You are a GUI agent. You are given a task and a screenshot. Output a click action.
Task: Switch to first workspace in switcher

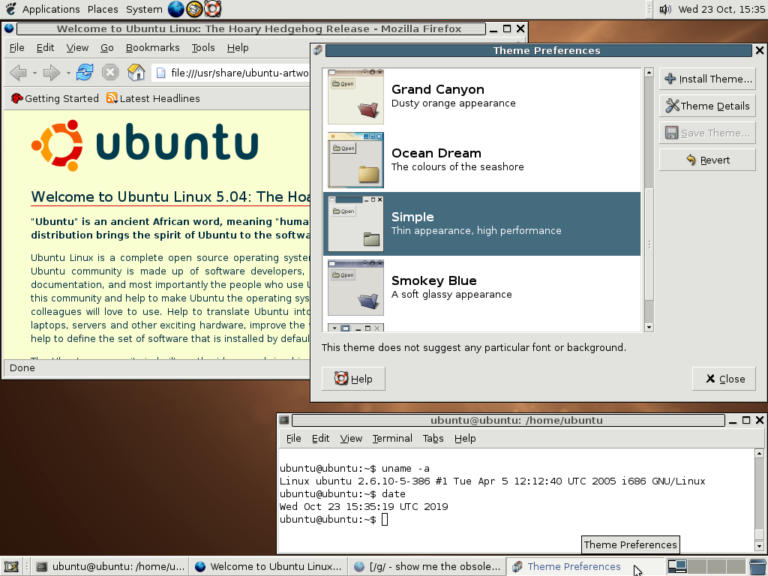click(677, 567)
